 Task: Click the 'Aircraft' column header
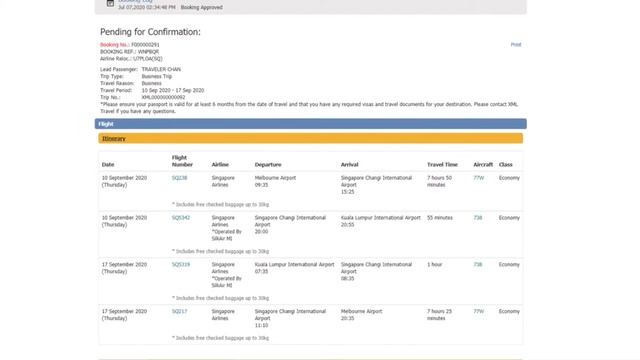pyautogui.click(x=483, y=165)
